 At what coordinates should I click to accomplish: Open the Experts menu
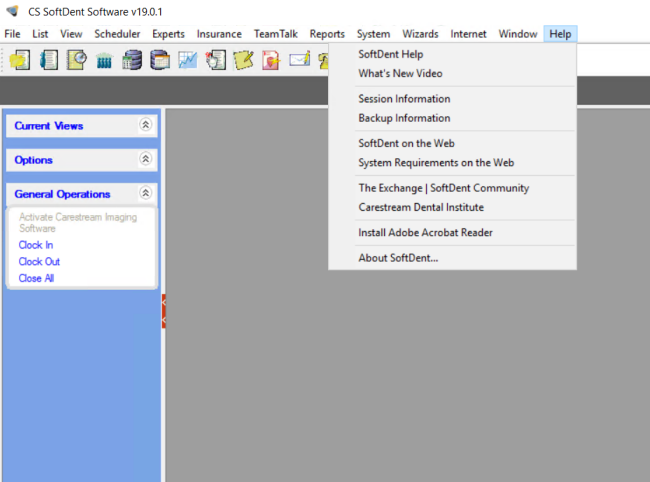point(168,34)
